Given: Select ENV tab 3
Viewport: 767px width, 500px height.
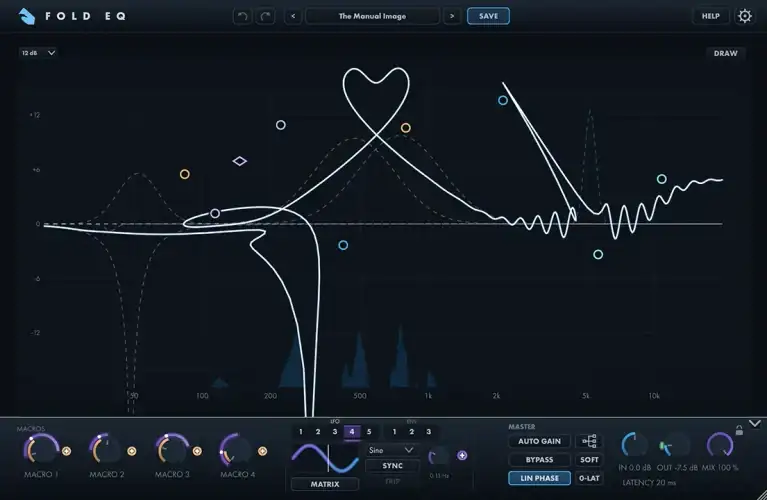Looking at the screenshot, I should pyautogui.click(x=429, y=432).
